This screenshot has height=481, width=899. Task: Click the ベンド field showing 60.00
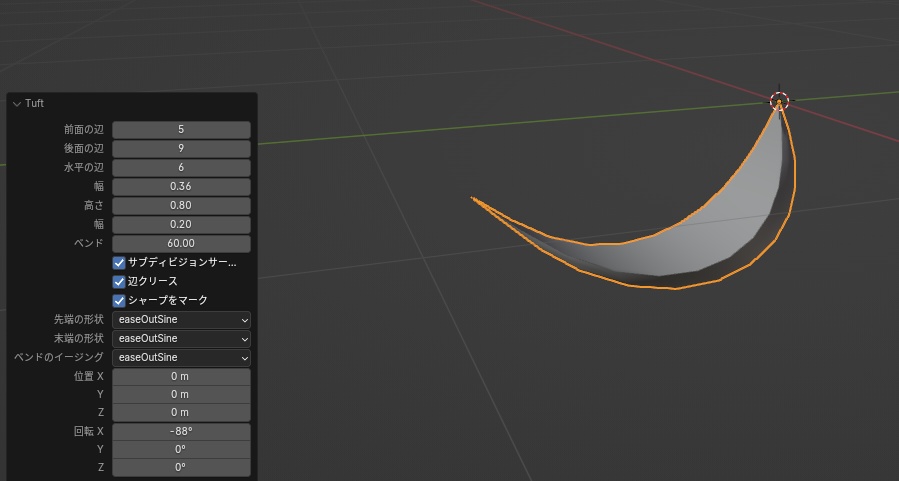click(x=181, y=243)
